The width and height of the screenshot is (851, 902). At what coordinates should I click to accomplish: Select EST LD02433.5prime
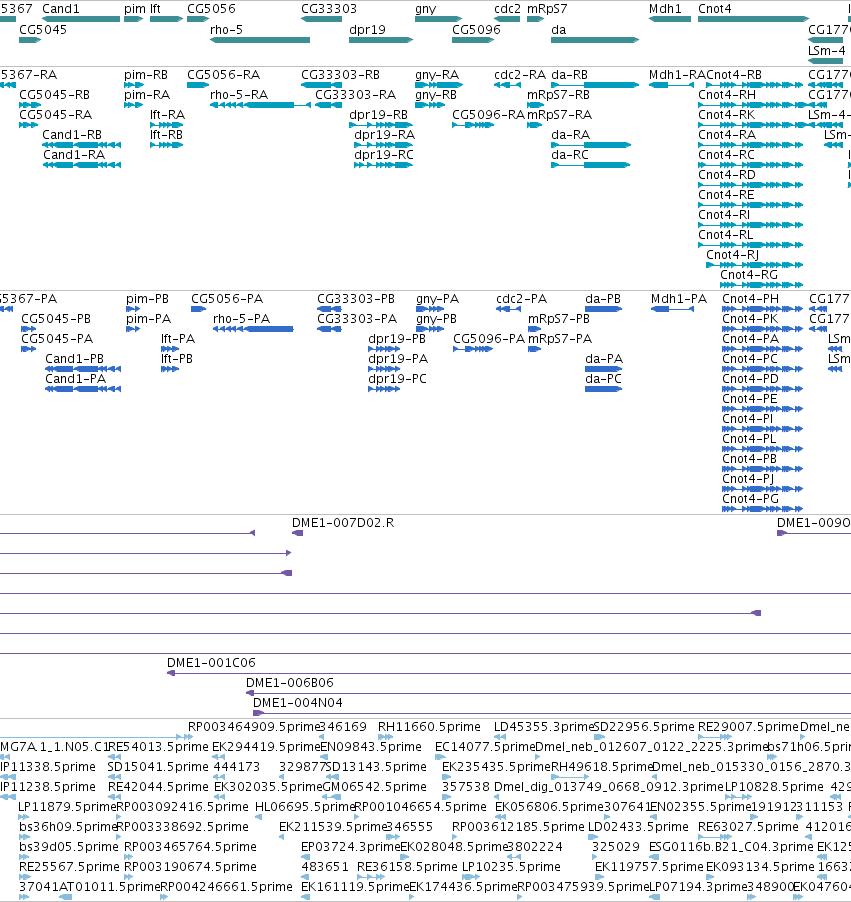click(638, 826)
